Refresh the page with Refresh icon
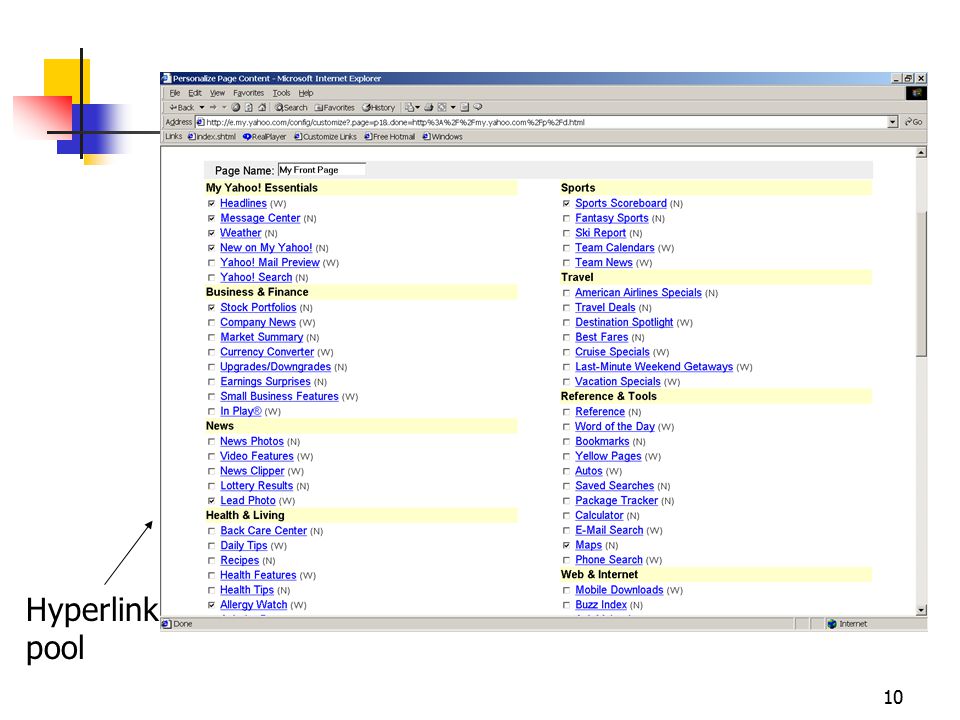Image resolution: width=960 pixels, height=720 pixels. tap(249, 107)
